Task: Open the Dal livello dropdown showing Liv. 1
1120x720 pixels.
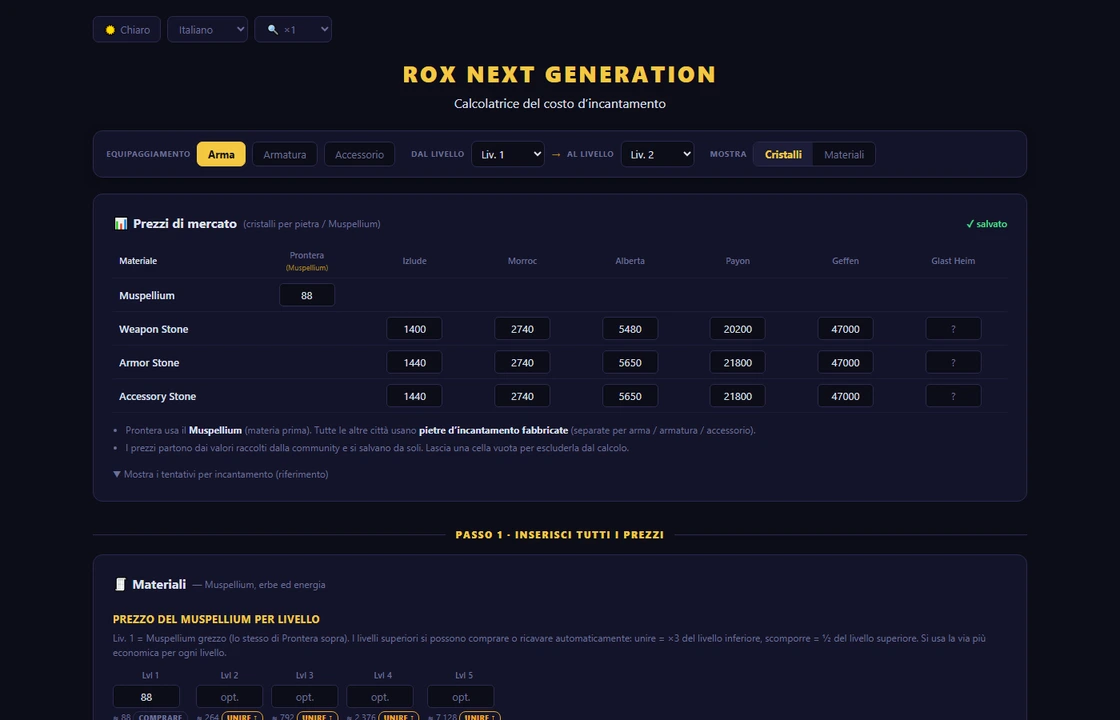Action: pyautogui.click(x=508, y=154)
